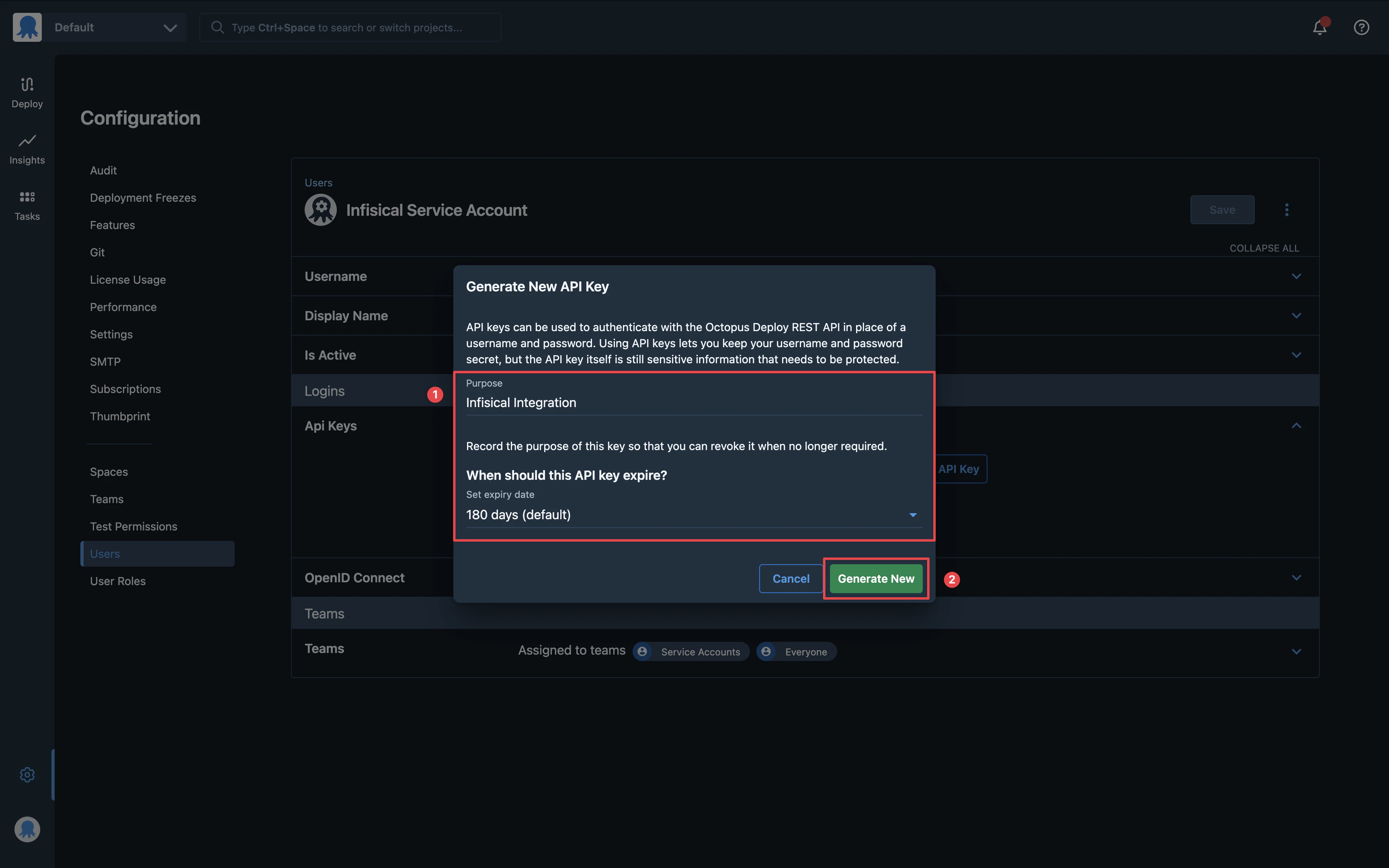Click the Octopus logo in top bar
Screen dimensions: 1389x868
pyautogui.click(x=27, y=27)
